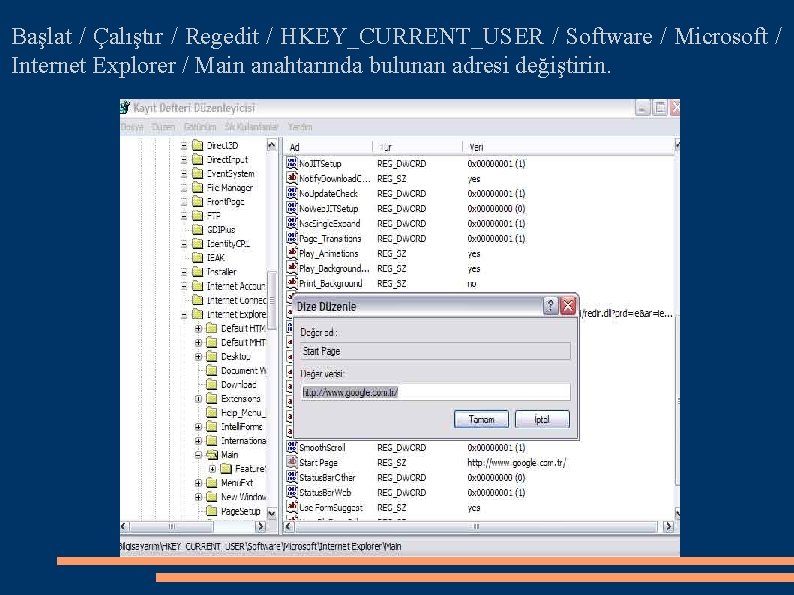Click values pane horizontal scroll left arrow
Screen dimensions: 794x595
(x=289, y=526)
